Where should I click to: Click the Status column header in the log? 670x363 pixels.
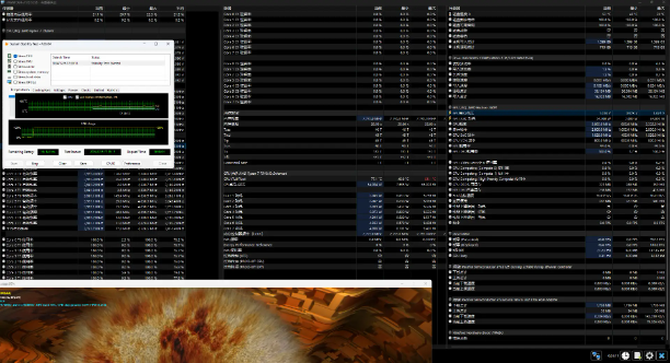128,57
